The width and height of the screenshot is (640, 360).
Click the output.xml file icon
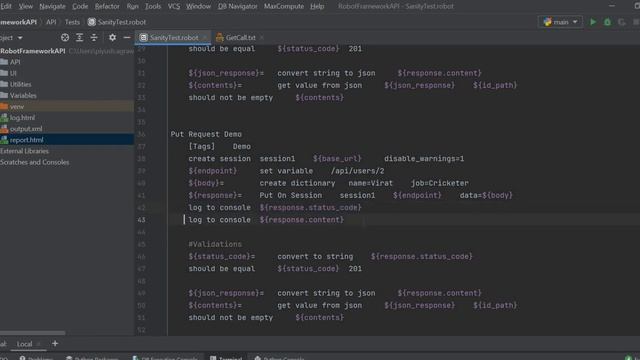point(4,129)
